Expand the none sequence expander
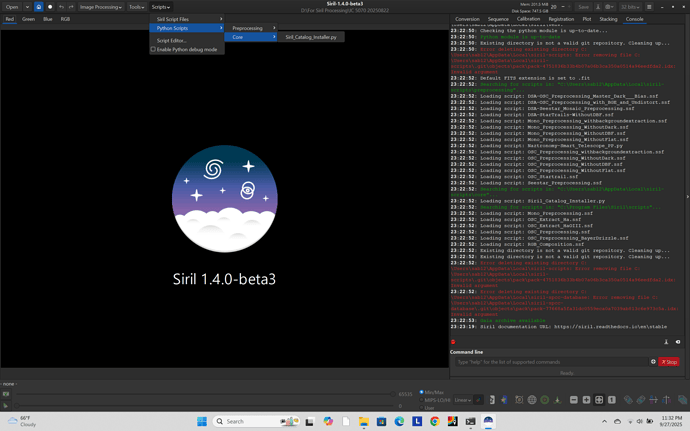Viewport: 690px width, 431px height. point(9,384)
